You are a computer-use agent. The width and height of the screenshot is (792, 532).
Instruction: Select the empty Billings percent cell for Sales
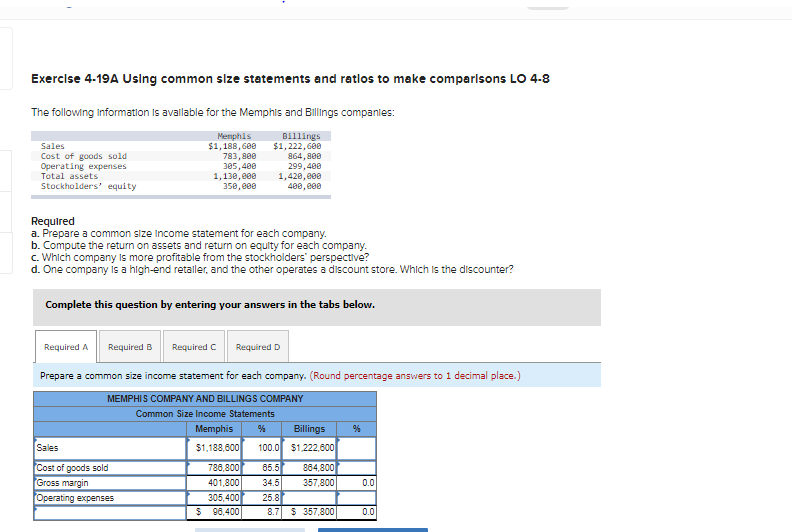357,448
